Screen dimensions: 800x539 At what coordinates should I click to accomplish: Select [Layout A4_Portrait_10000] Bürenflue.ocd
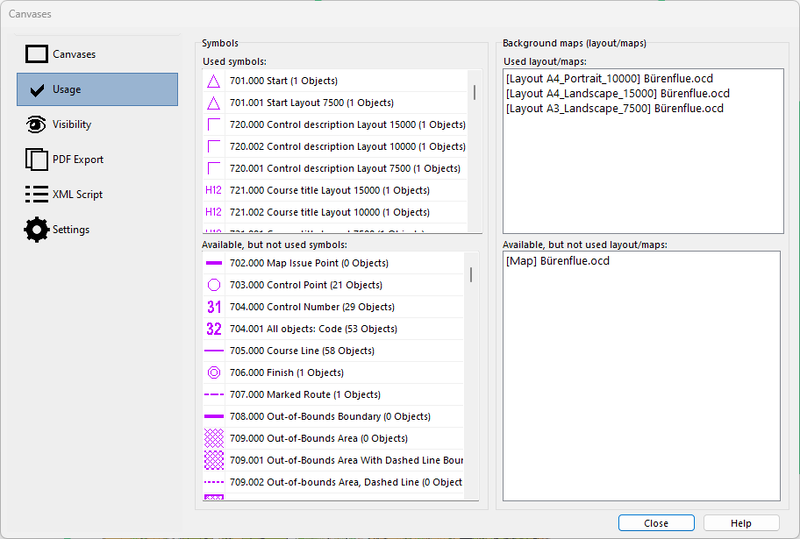(610, 79)
